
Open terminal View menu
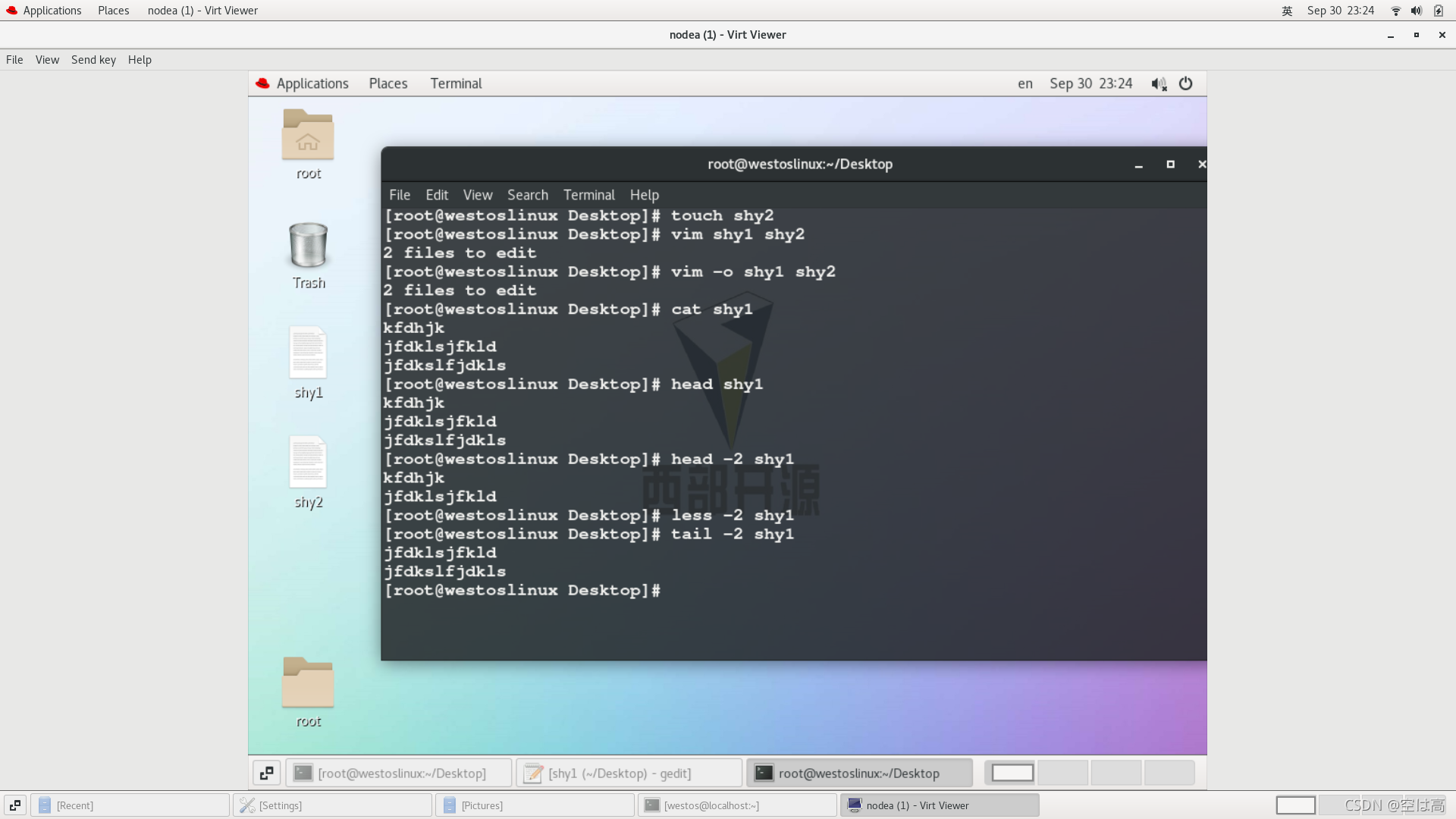pyautogui.click(x=478, y=195)
